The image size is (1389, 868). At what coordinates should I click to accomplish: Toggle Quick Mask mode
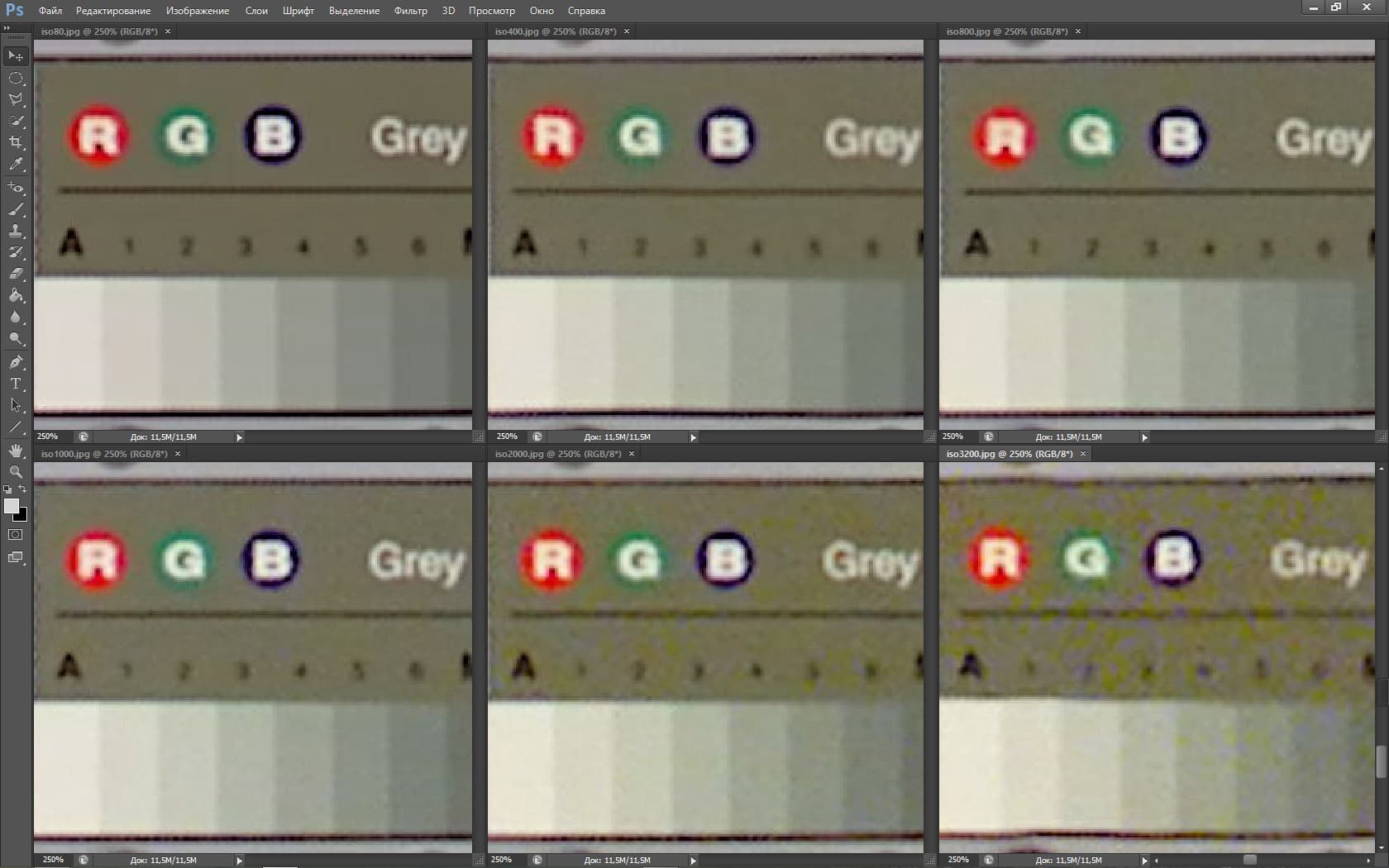pyautogui.click(x=16, y=535)
